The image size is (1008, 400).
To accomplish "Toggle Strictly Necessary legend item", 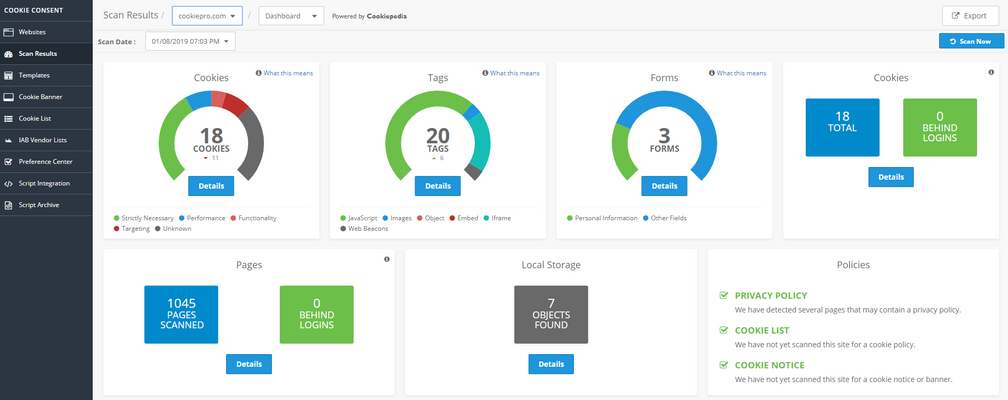I will (144, 218).
